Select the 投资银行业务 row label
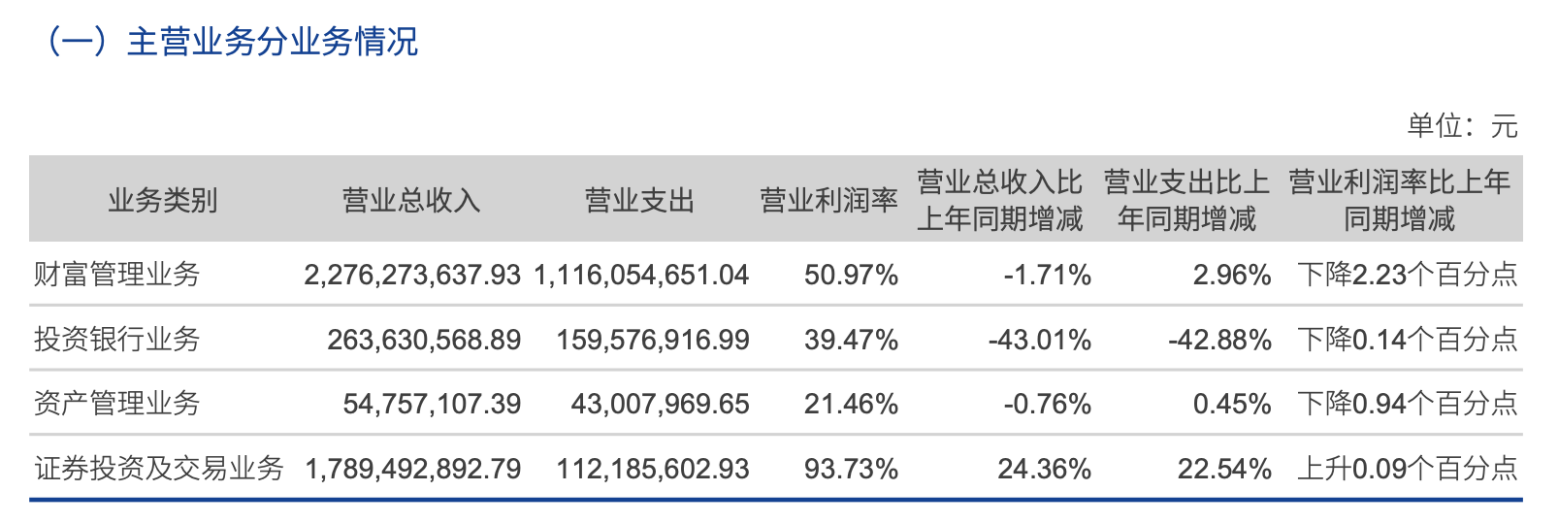Screen dimensions: 1558x524 click(117, 340)
